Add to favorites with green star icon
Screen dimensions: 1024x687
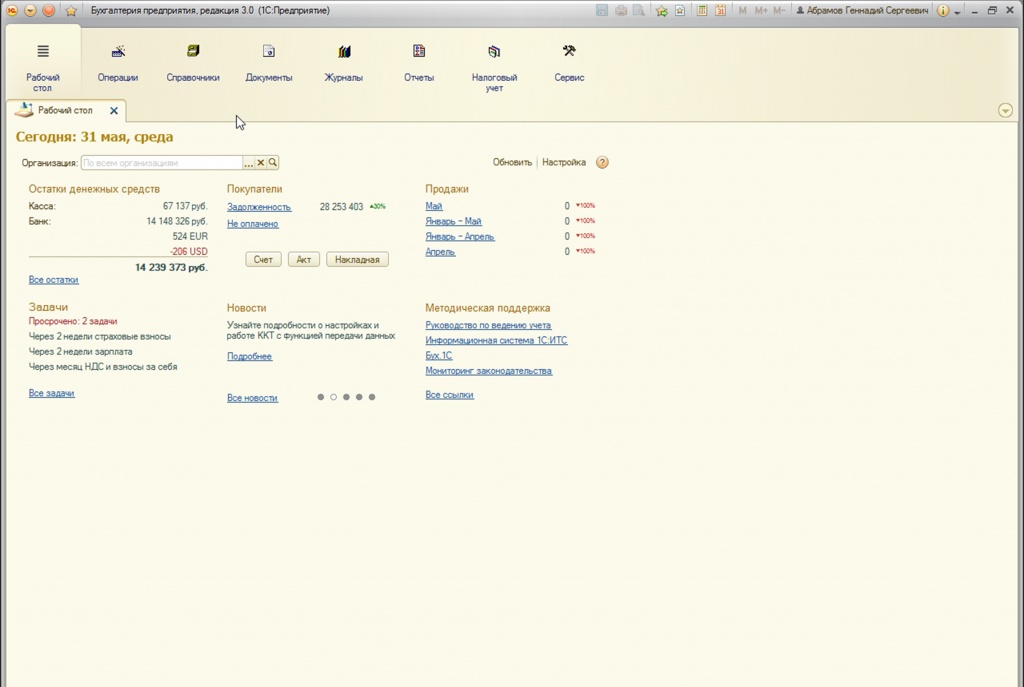(662, 10)
